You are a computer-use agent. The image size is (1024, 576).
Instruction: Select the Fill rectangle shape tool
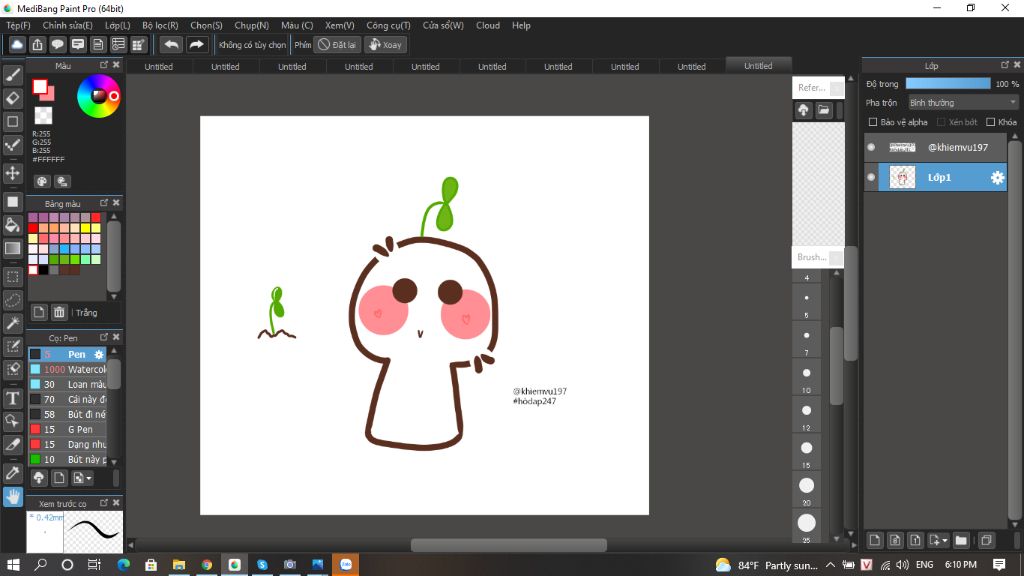(x=12, y=202)
